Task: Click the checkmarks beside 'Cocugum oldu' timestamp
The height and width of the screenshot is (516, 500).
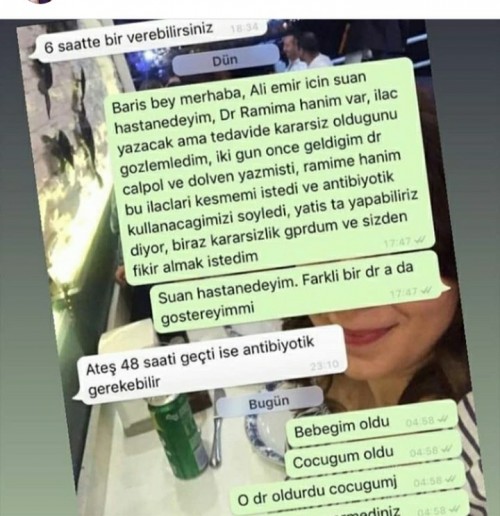Action: click(x=447, y=450)
